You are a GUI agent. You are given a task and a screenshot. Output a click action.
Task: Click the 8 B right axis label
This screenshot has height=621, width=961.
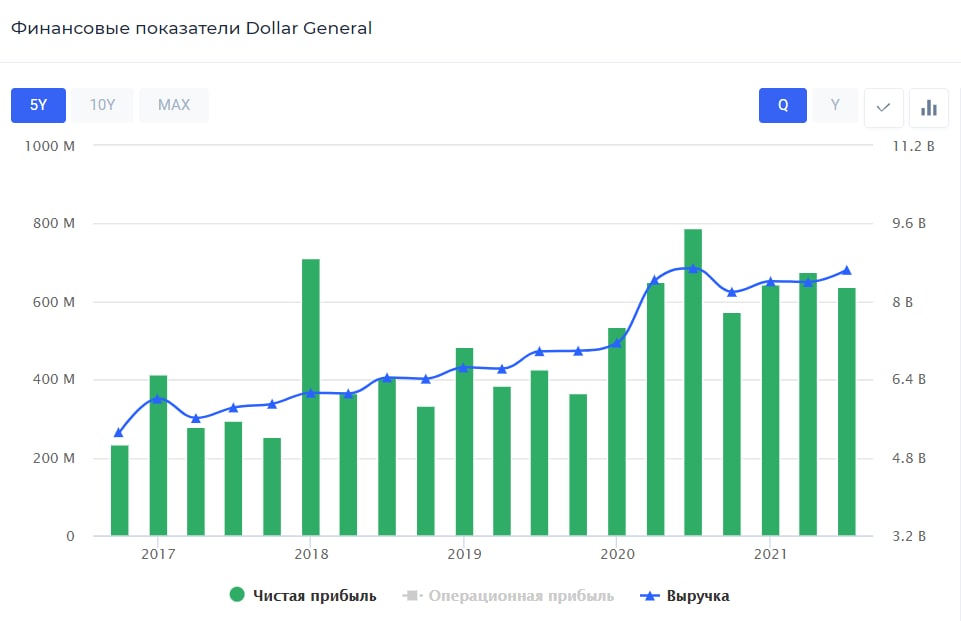click(902, 302)
